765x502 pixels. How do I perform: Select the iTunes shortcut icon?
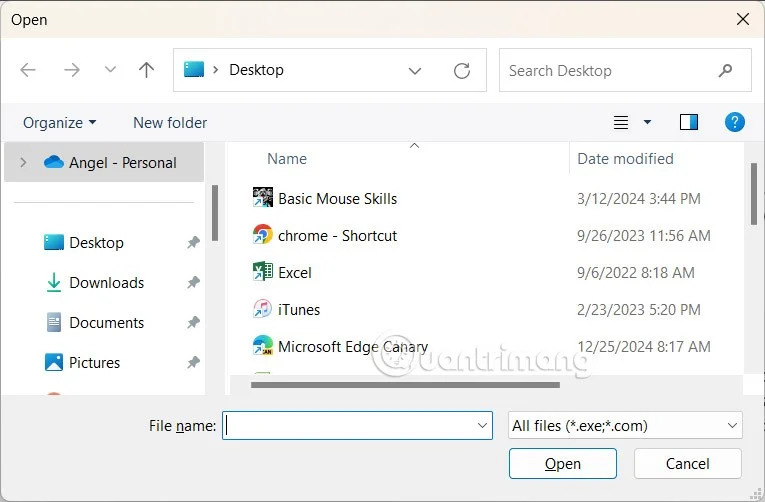(262, 309)
